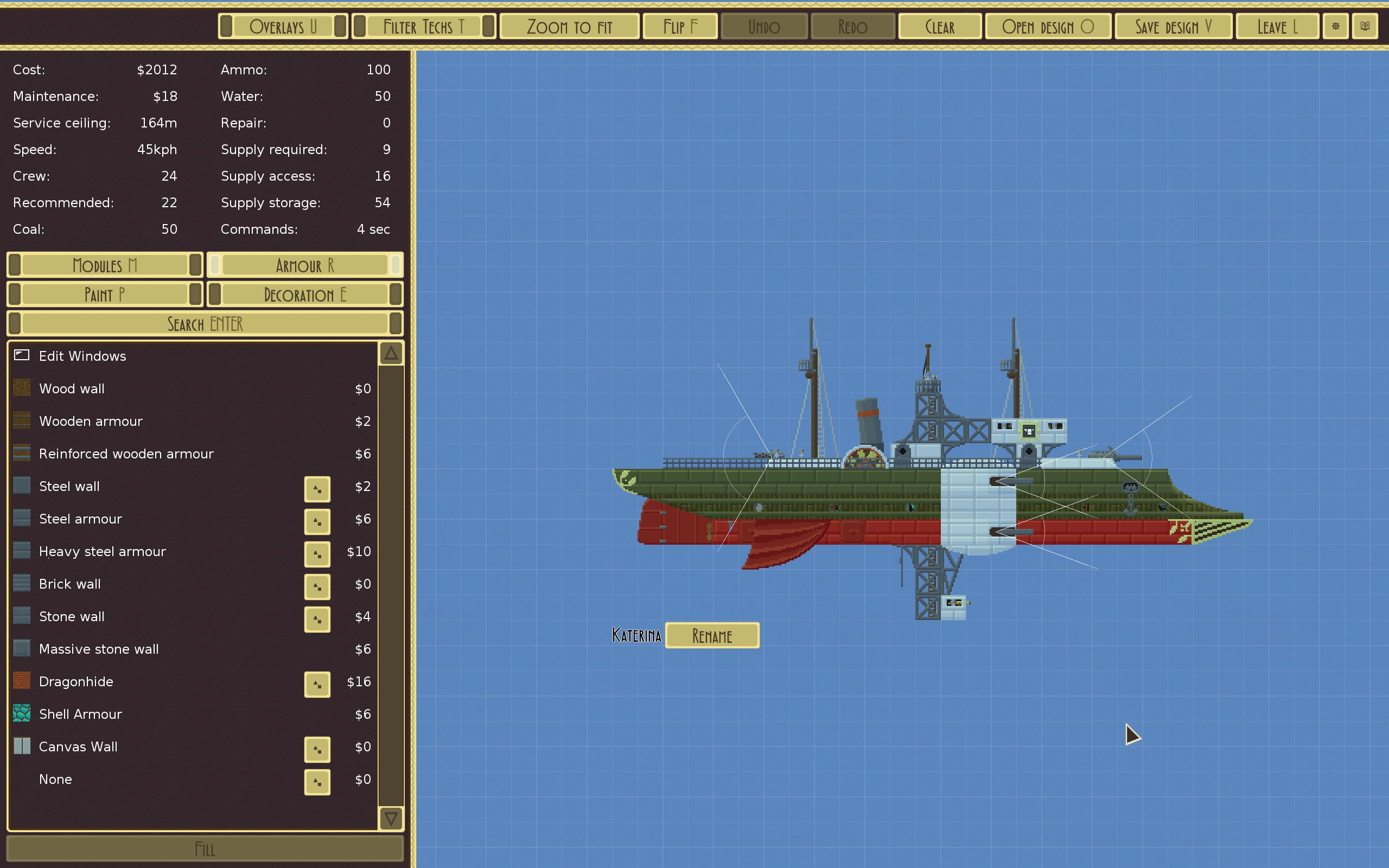
Task: Open variant options for Heavy steel armour
Action: click(317, 554)
